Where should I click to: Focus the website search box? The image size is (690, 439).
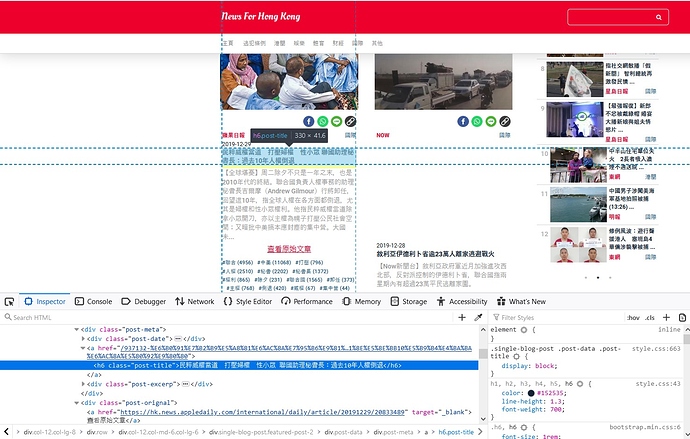coord(618,17)
